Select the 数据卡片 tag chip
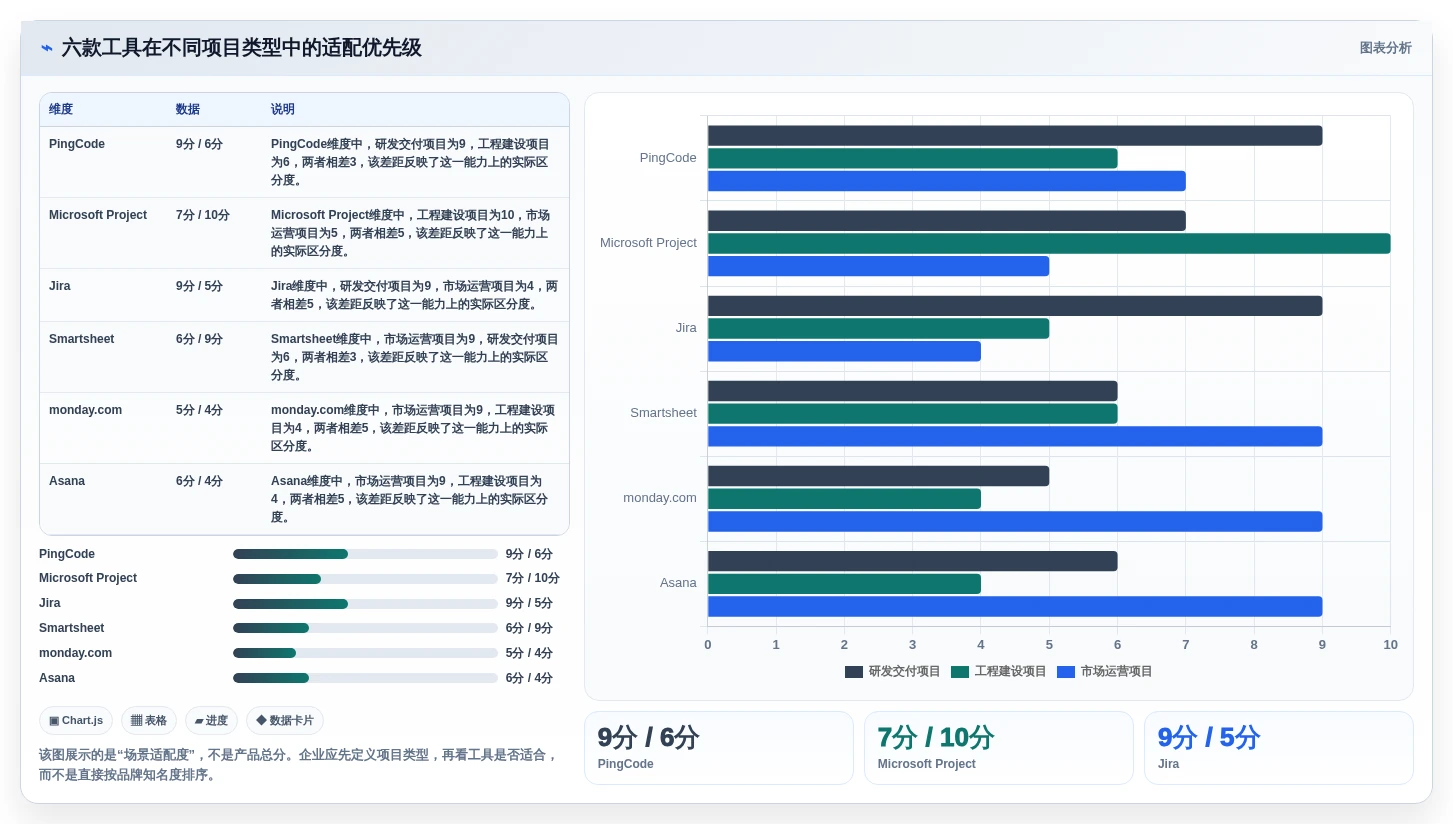 [284, 720]
